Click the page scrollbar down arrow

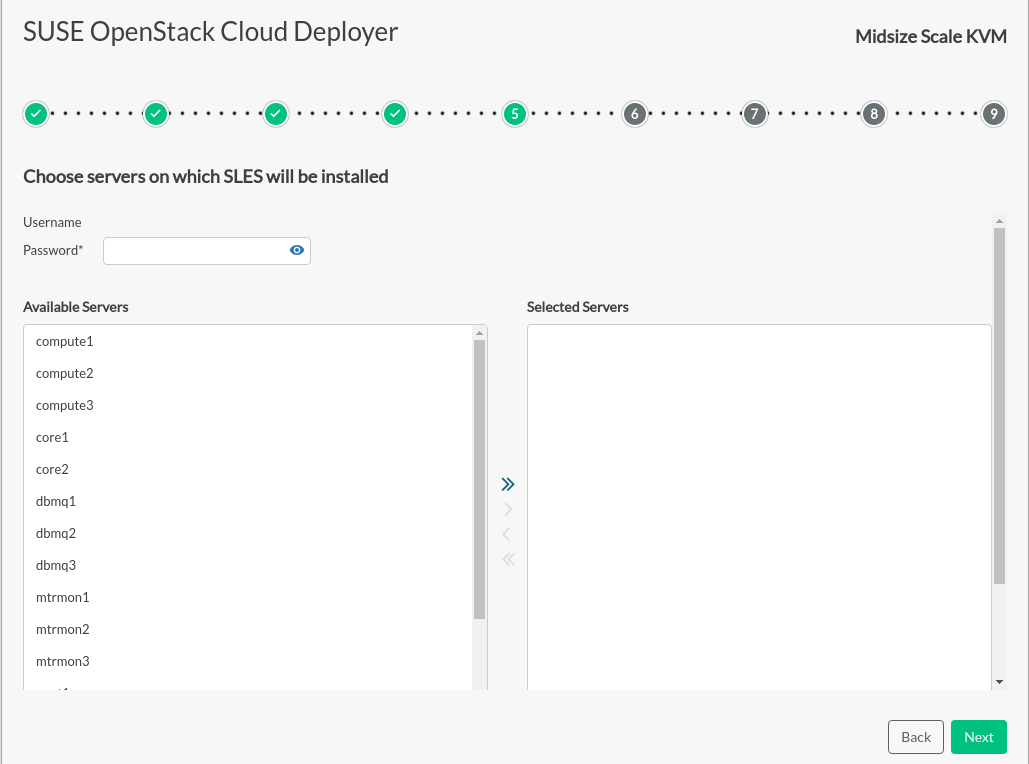coord(999,681)
